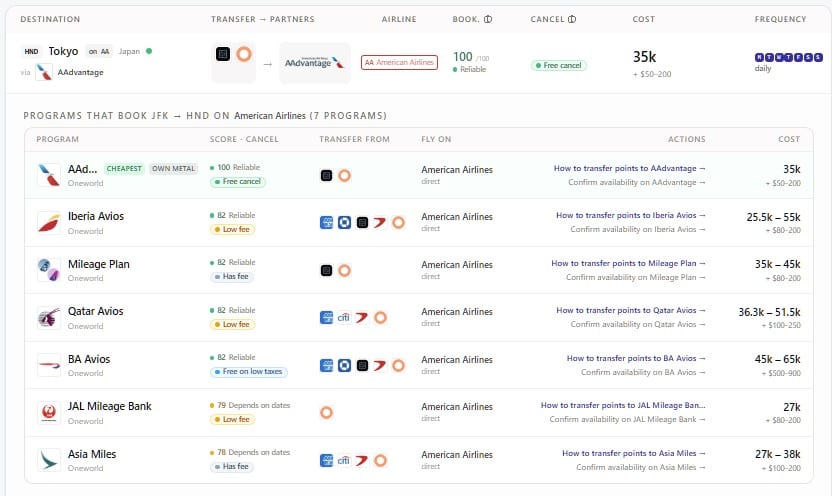Click the blue Amex card icon in the Asia Miles row
Image resolution: width=832 pixels, height=496 pixels.
326,460
